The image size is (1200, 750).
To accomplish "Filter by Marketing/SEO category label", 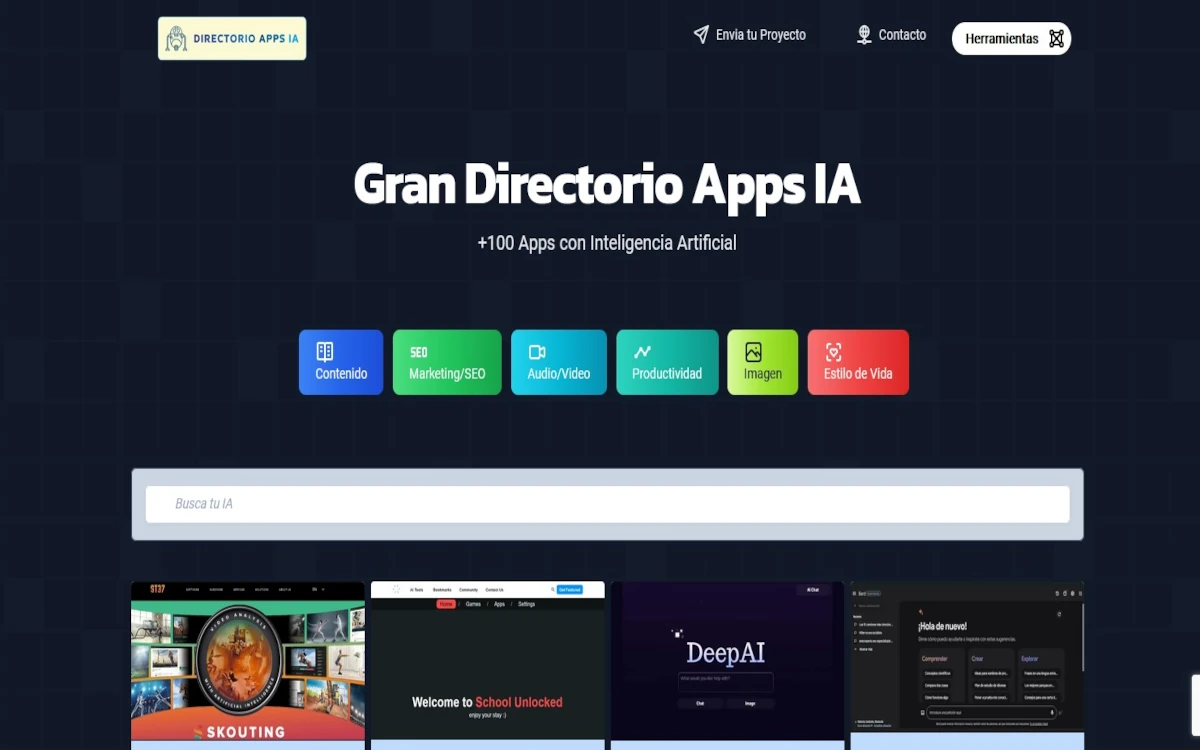I will [x=447, y=374].
